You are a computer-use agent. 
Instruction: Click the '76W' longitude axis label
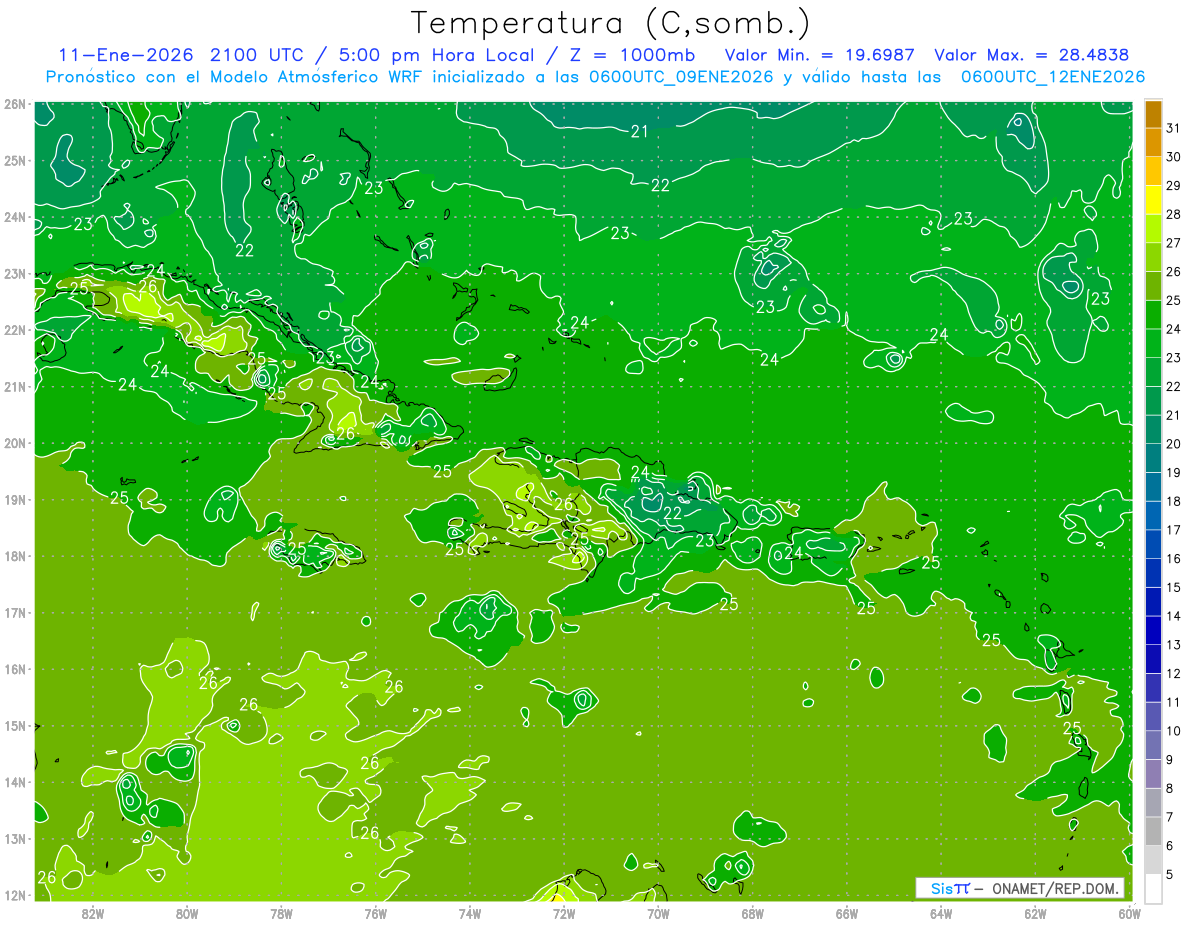tap(375, 913)
